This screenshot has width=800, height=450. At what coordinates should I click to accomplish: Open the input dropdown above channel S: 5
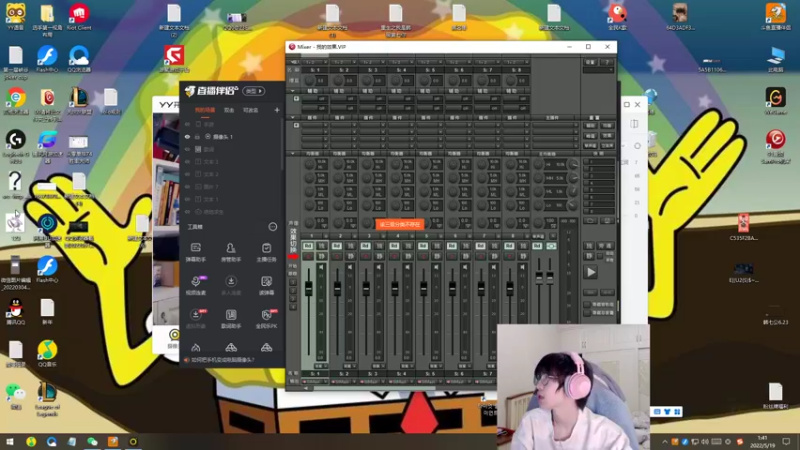(430, 62)
